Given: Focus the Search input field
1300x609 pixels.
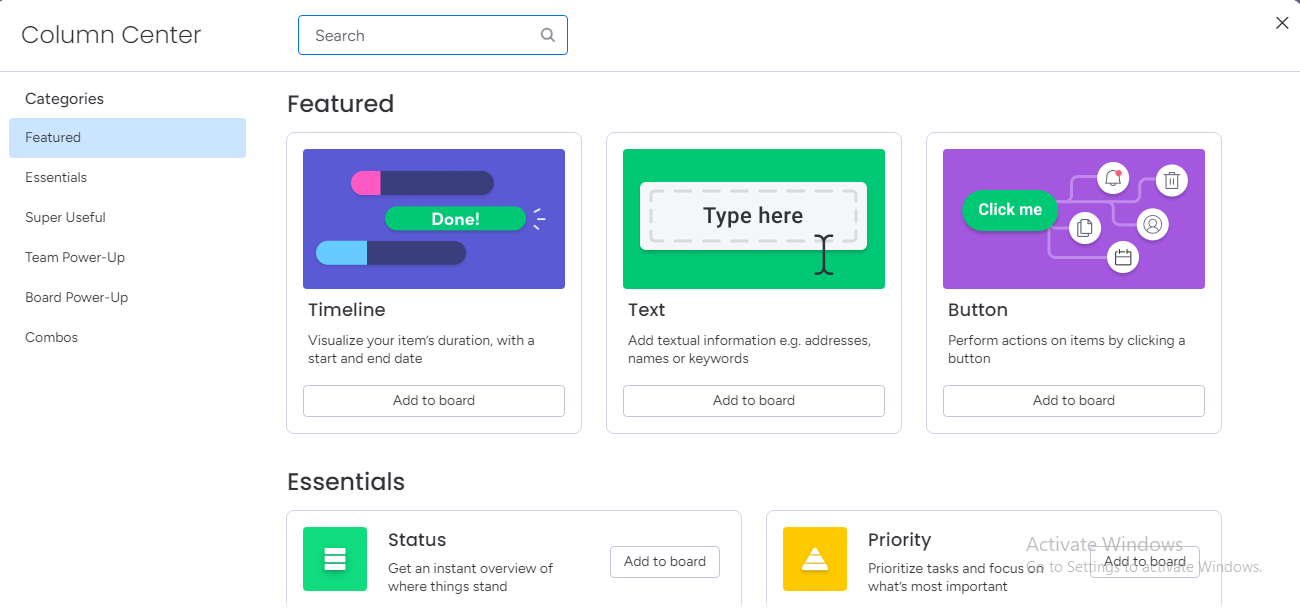Looking at the screenshot, I should [433, 35].
